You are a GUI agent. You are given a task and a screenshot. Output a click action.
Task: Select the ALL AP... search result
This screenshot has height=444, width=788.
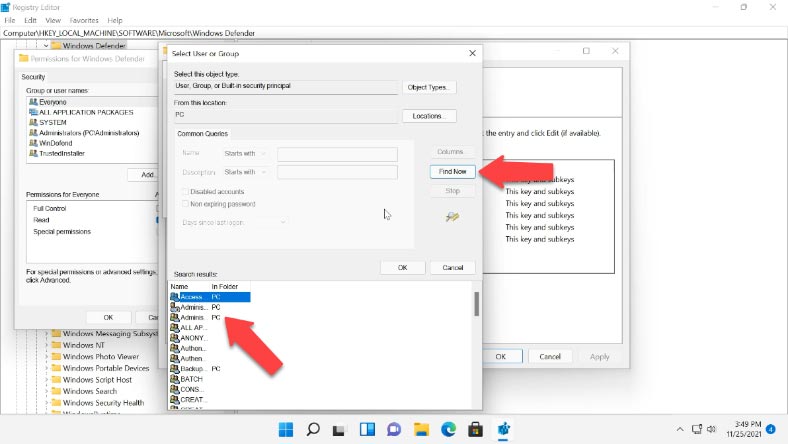[x=189, y=327]
